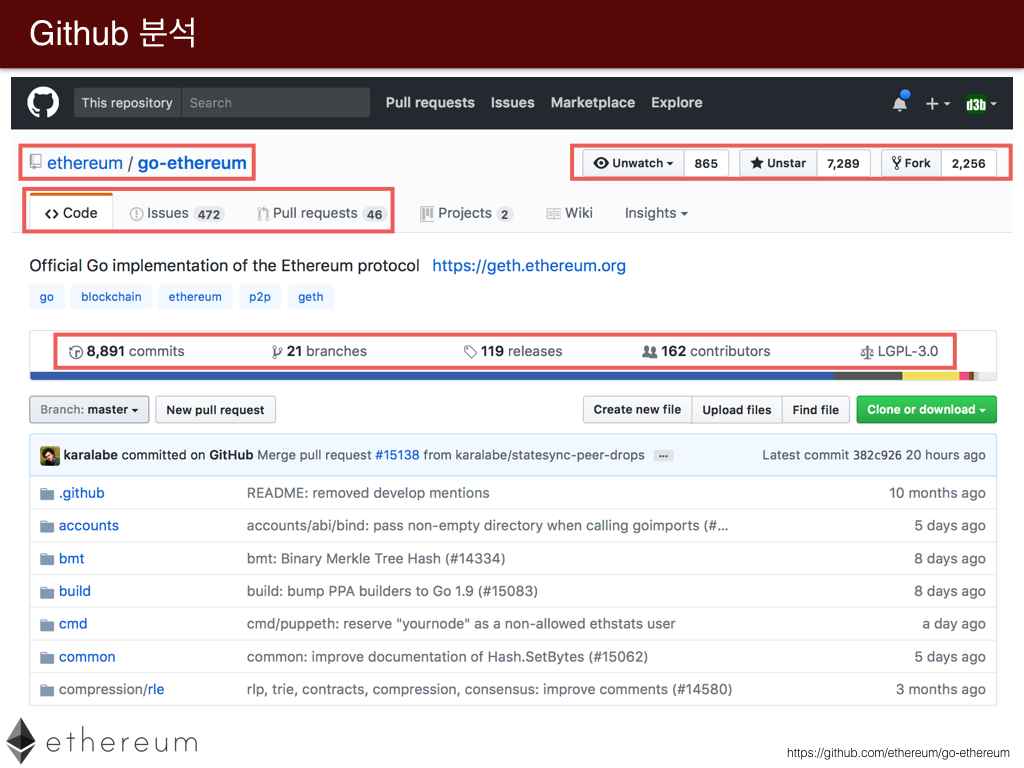Image resolution: width=1024 pixels, height=768 pixels.
Task: Open pull request #15138 link
Action: (x=397, y=455)
